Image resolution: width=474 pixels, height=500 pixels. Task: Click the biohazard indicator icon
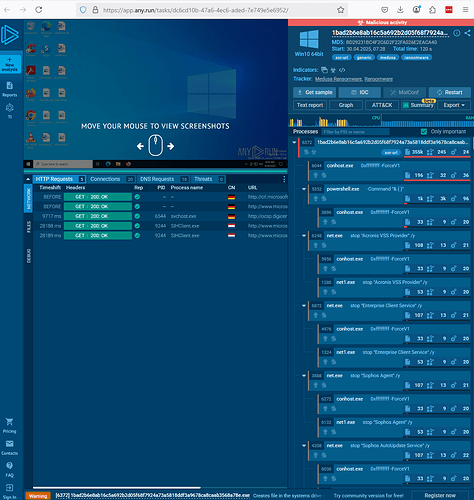(333, 70)
